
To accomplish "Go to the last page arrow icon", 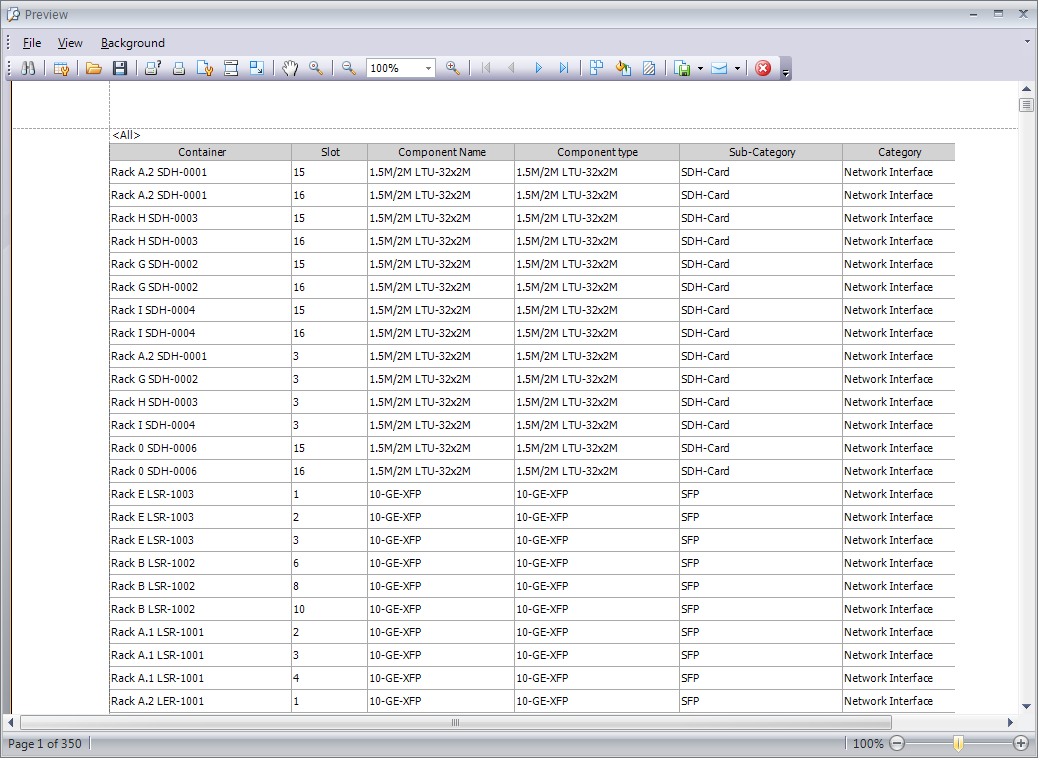I will [564, 68].
